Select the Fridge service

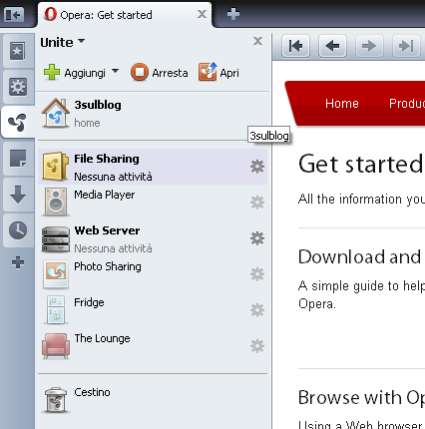(153, 310)
